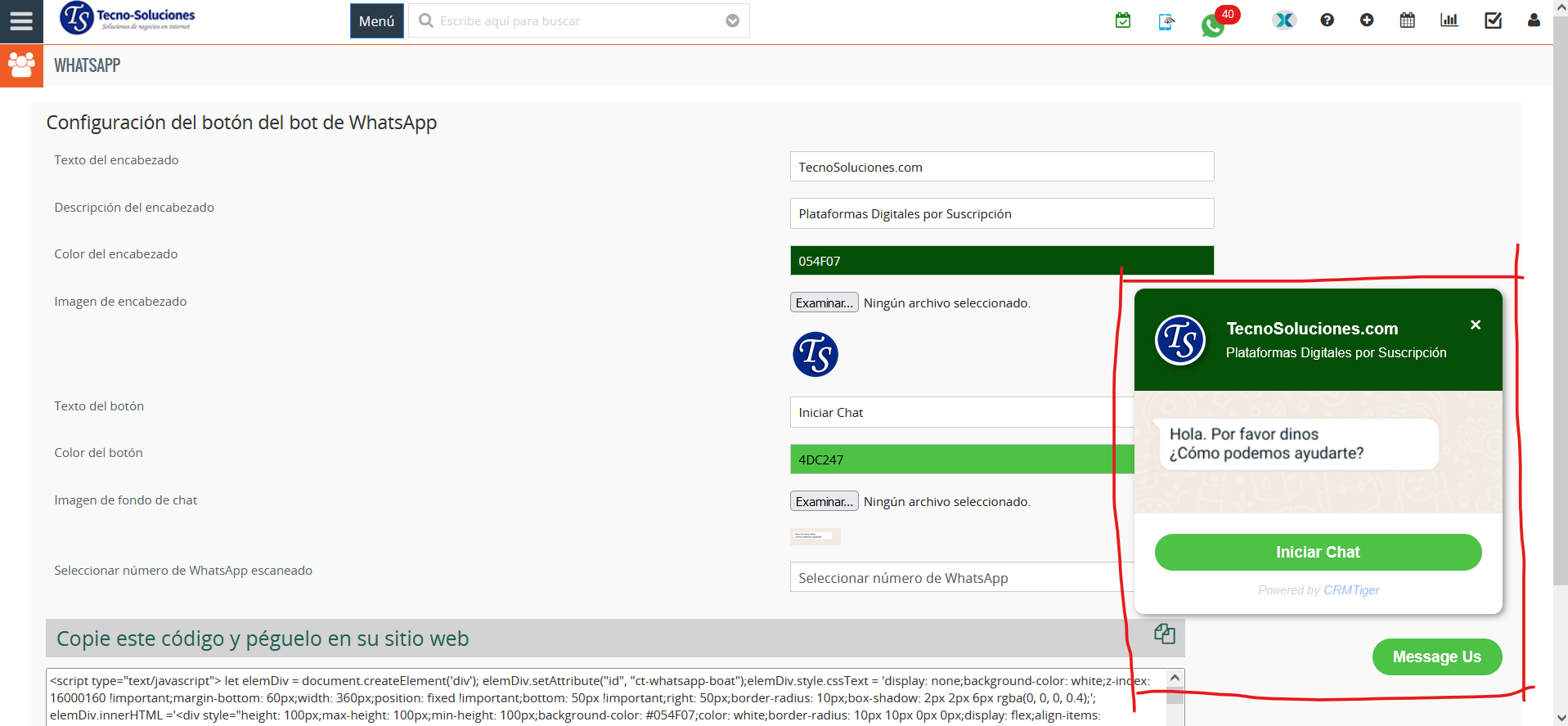Open the user profile icon
Viewport: 1568px width, 726px height.
(x=1533, y=20)
